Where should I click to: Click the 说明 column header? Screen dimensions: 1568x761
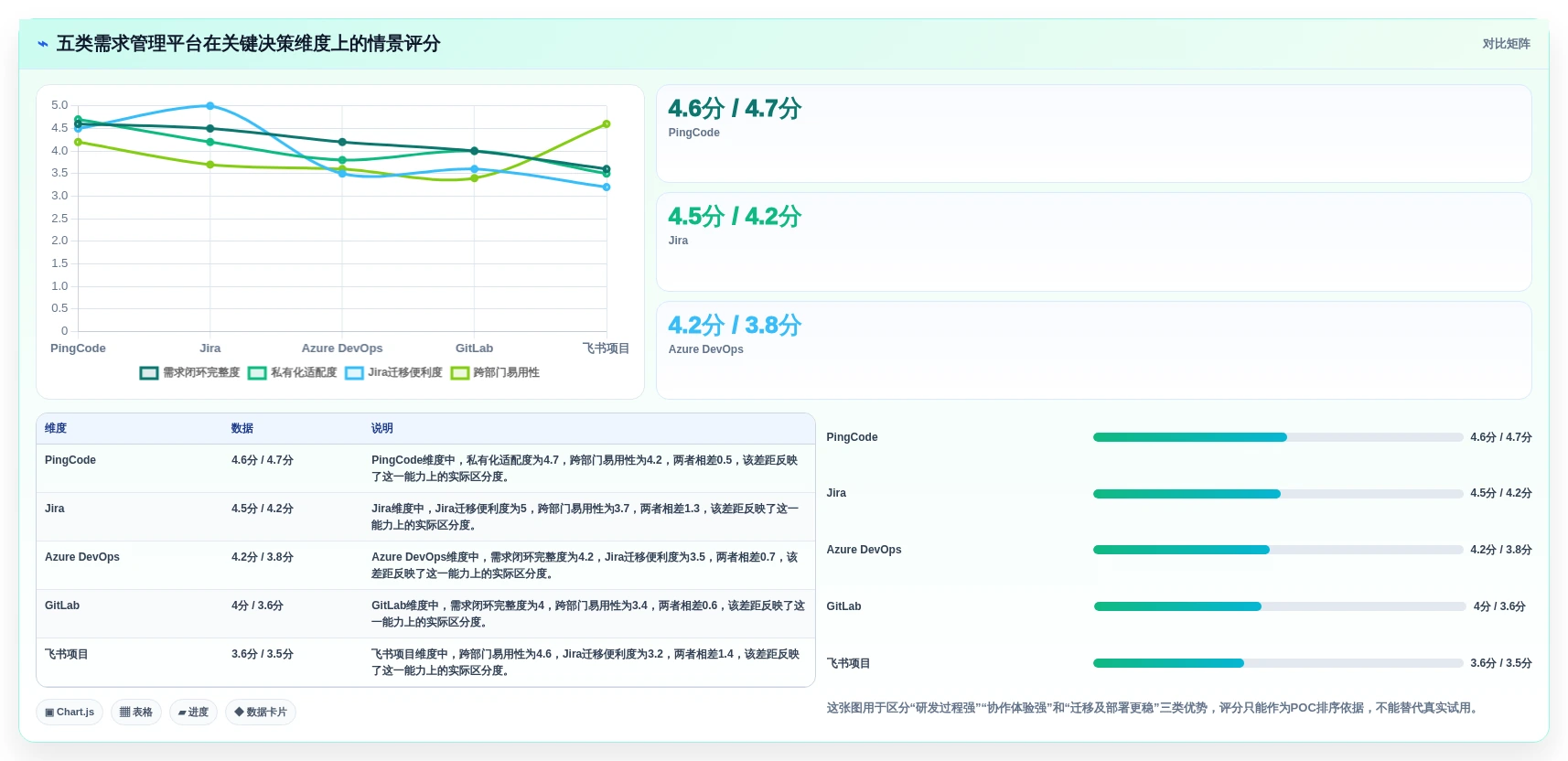(382, 428)
